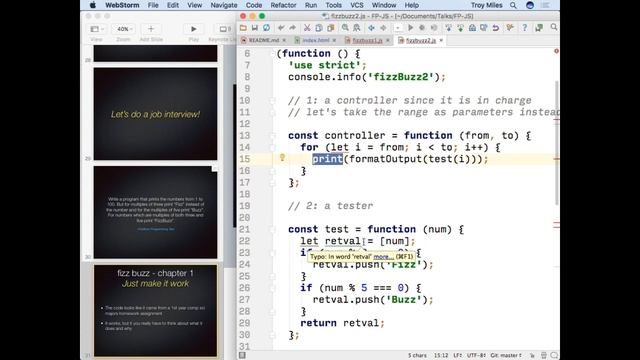Click the inspector (hector) icon in status bar
Image resolution: width=640 pixels, height=360 pixels.
[x=544, y=356]
